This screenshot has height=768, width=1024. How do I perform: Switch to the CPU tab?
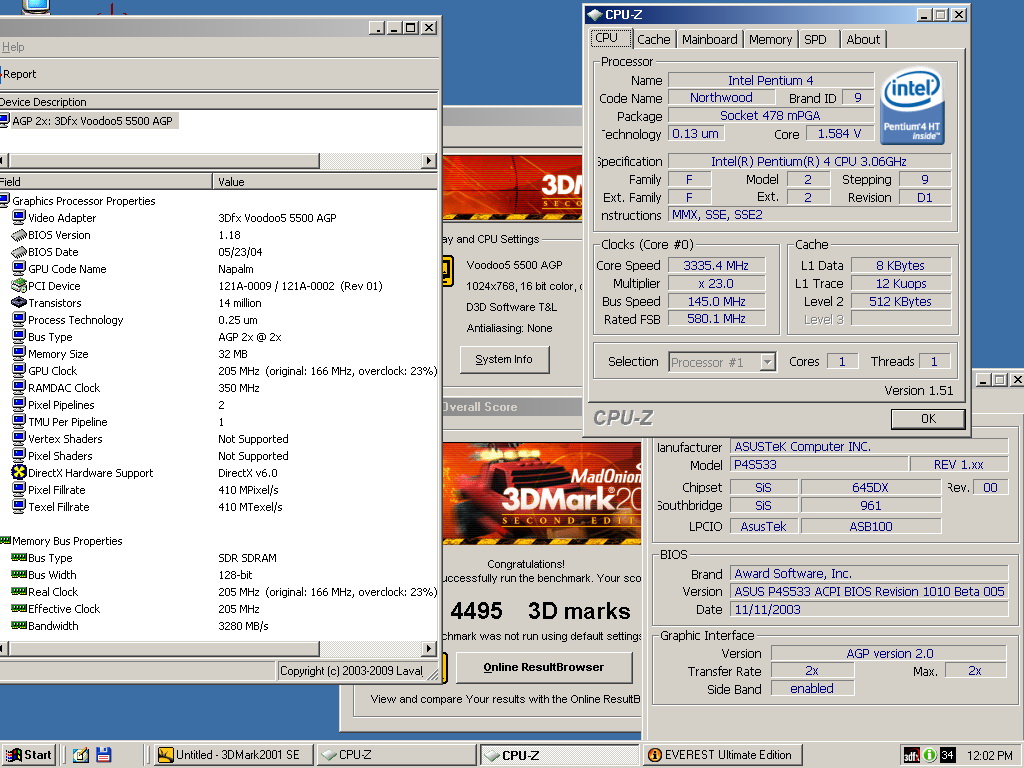610,38
